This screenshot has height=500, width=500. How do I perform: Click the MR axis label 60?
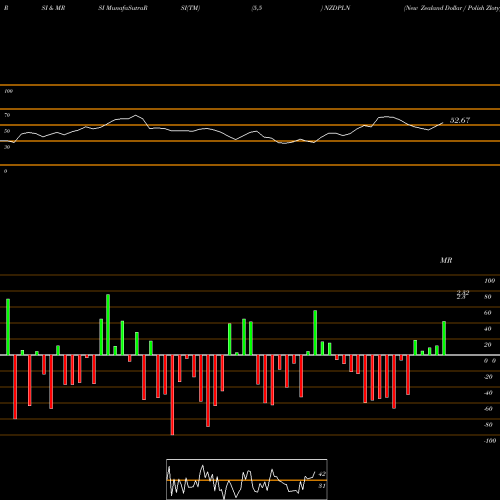(488, 313)
